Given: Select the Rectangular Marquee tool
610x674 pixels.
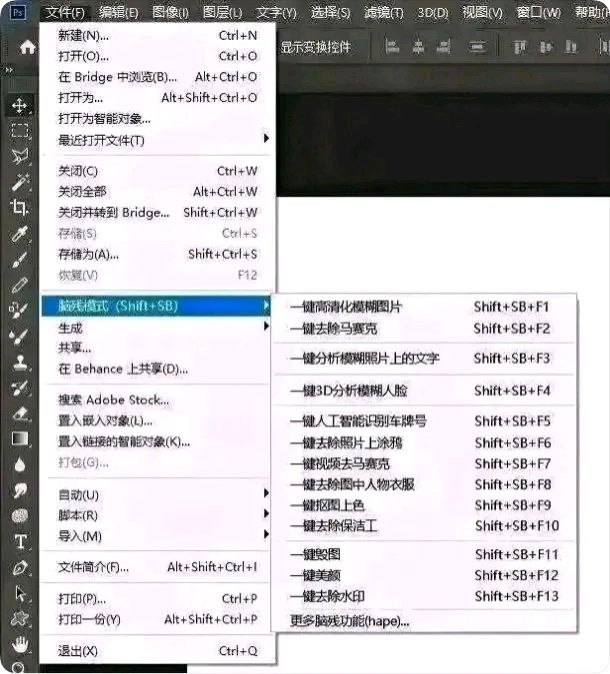Looking at the screenshot, I should pyautogui.click(x=20, y=130).
